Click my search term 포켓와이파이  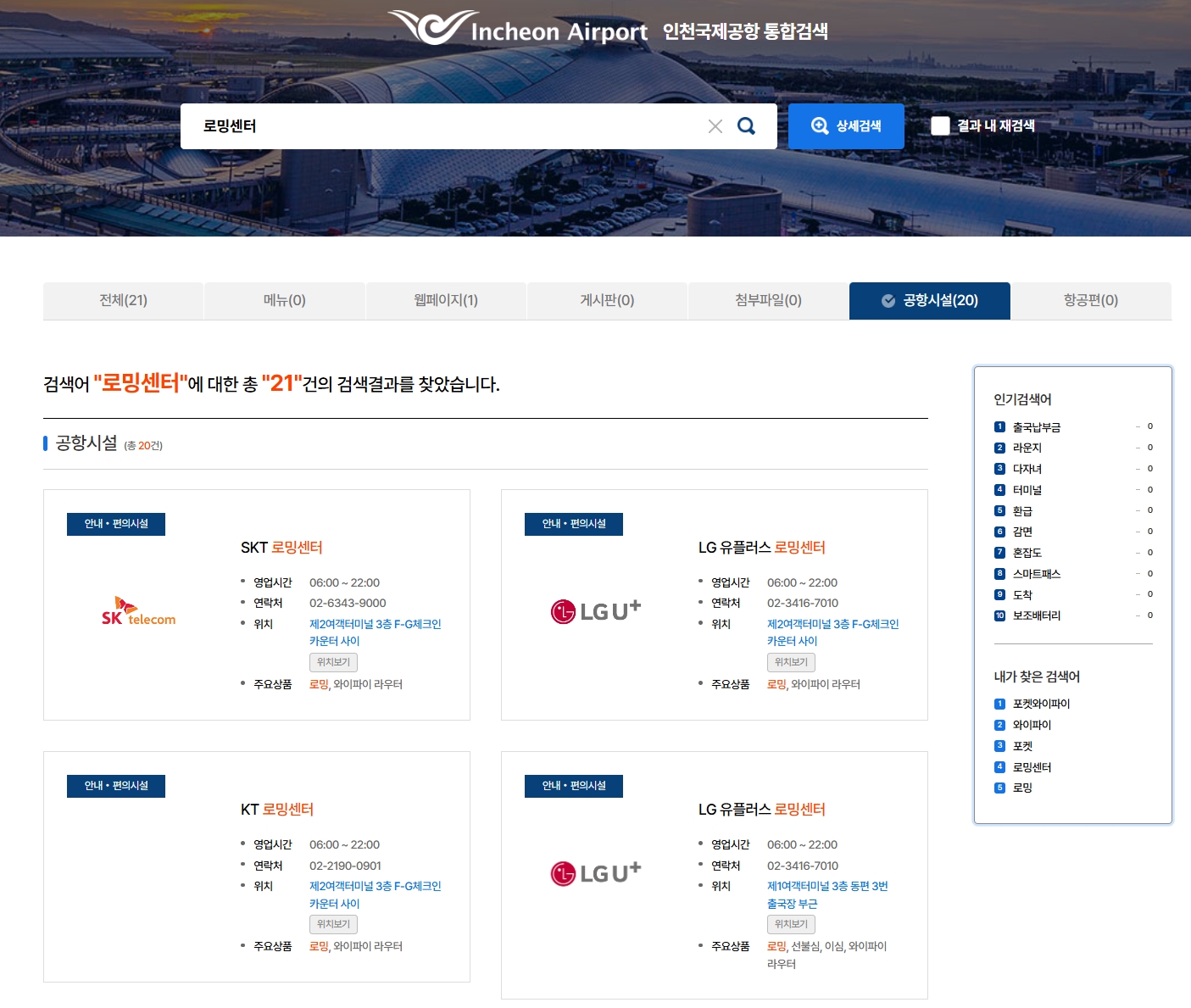[x=1041, y=704]
